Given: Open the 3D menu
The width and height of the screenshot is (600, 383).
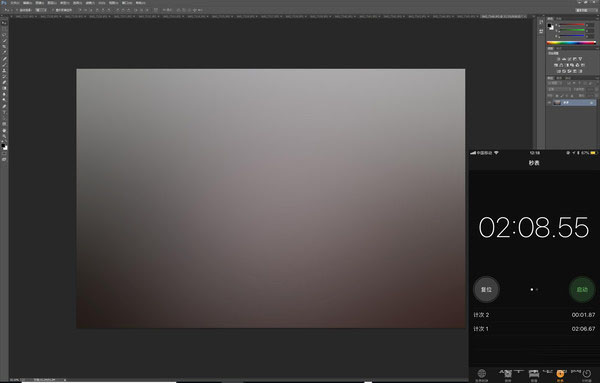Looking at the screenshot, I should tap(102, 3).
